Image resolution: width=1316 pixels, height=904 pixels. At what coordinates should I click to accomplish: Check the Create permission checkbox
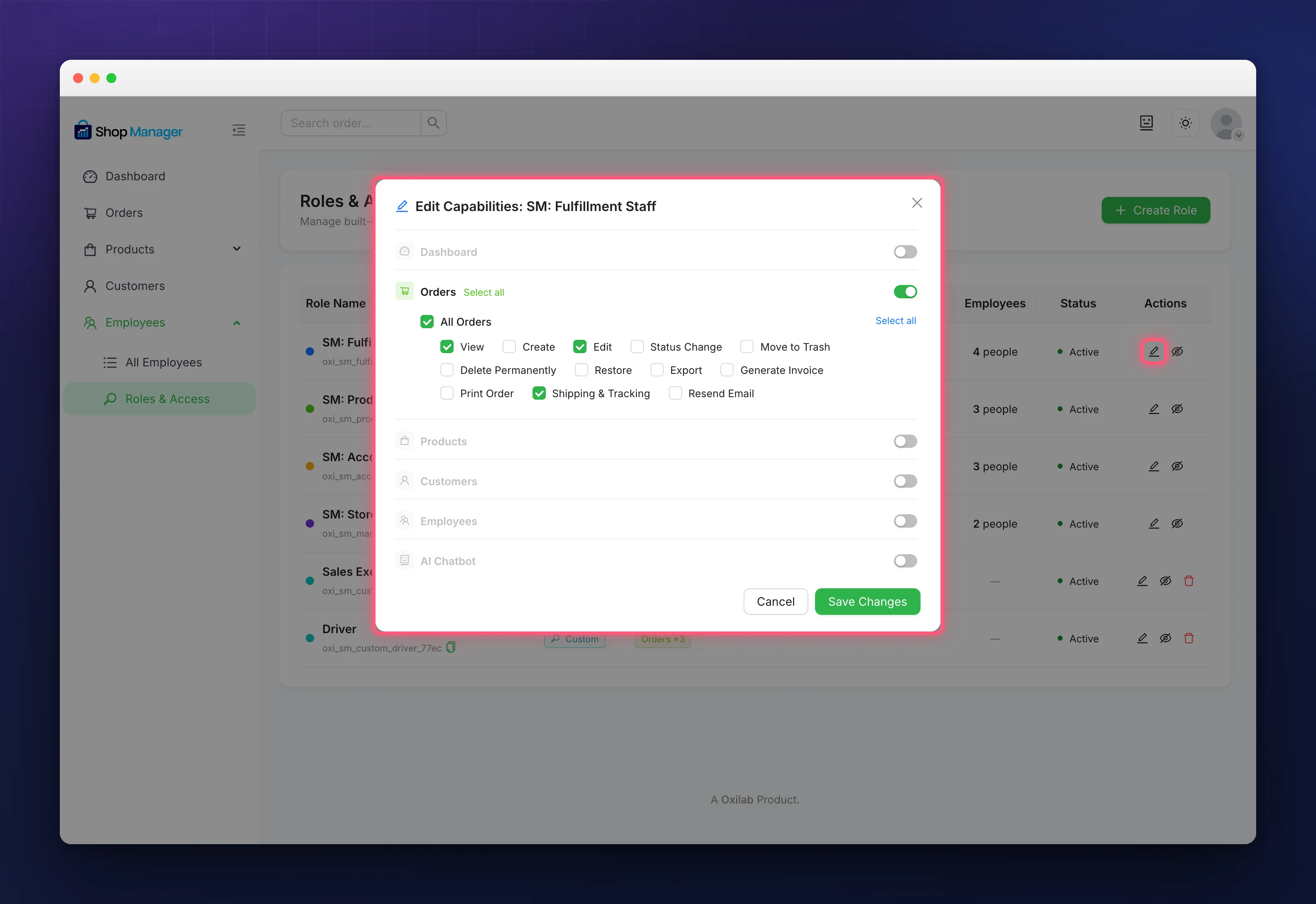tap(509, 346)
